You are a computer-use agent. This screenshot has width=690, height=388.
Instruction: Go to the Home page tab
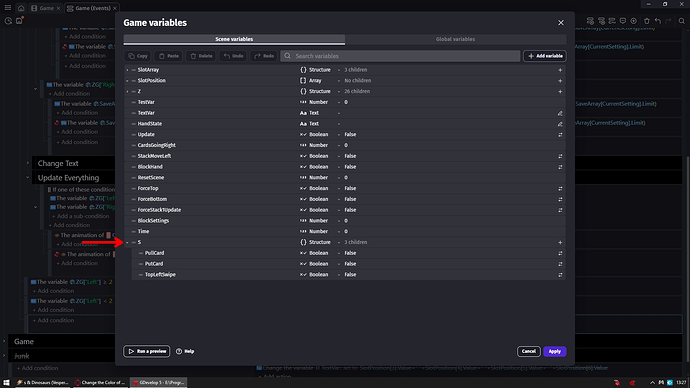click(x=21, y=8)
